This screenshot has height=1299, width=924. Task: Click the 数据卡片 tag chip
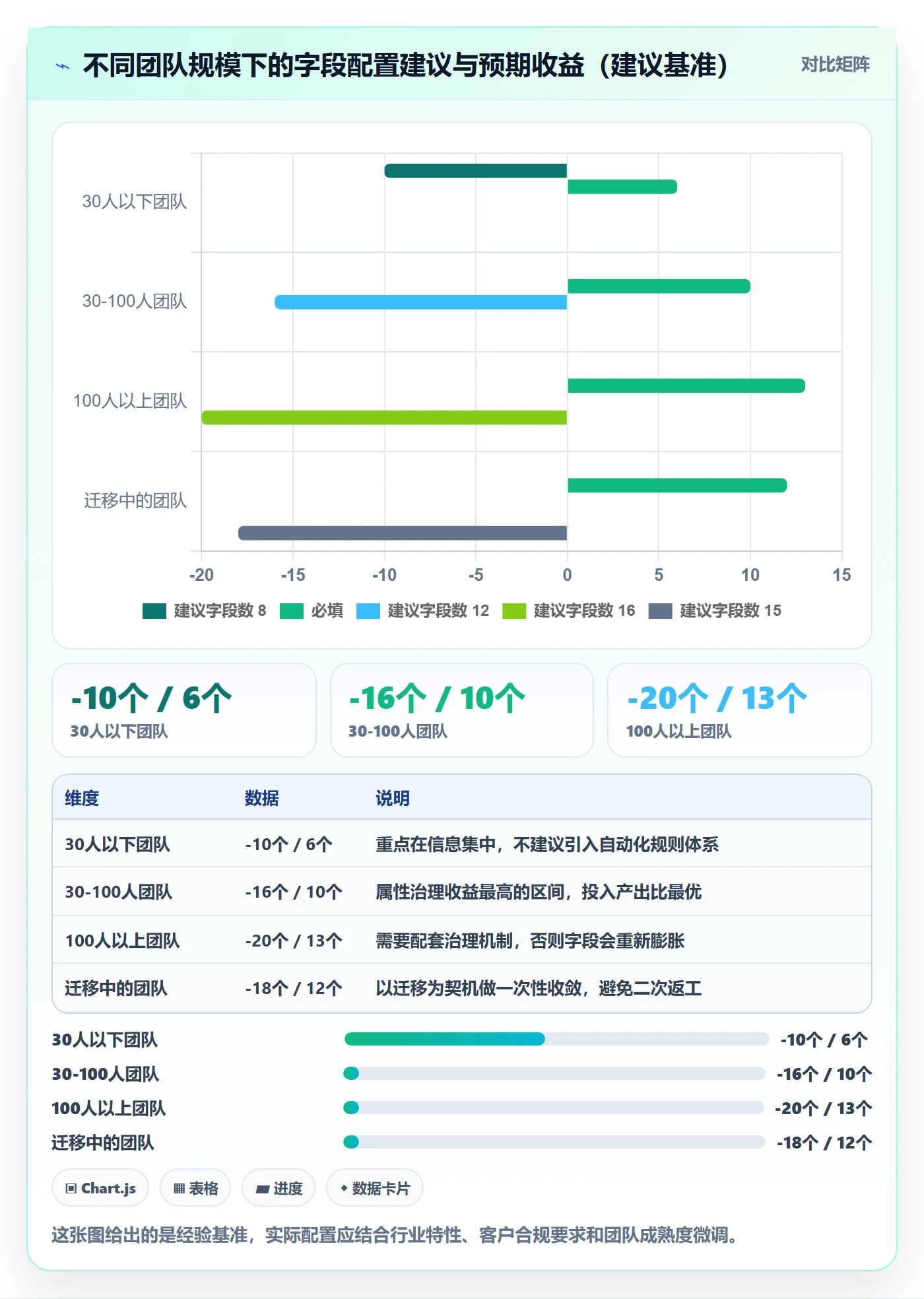coord(375,1188)
